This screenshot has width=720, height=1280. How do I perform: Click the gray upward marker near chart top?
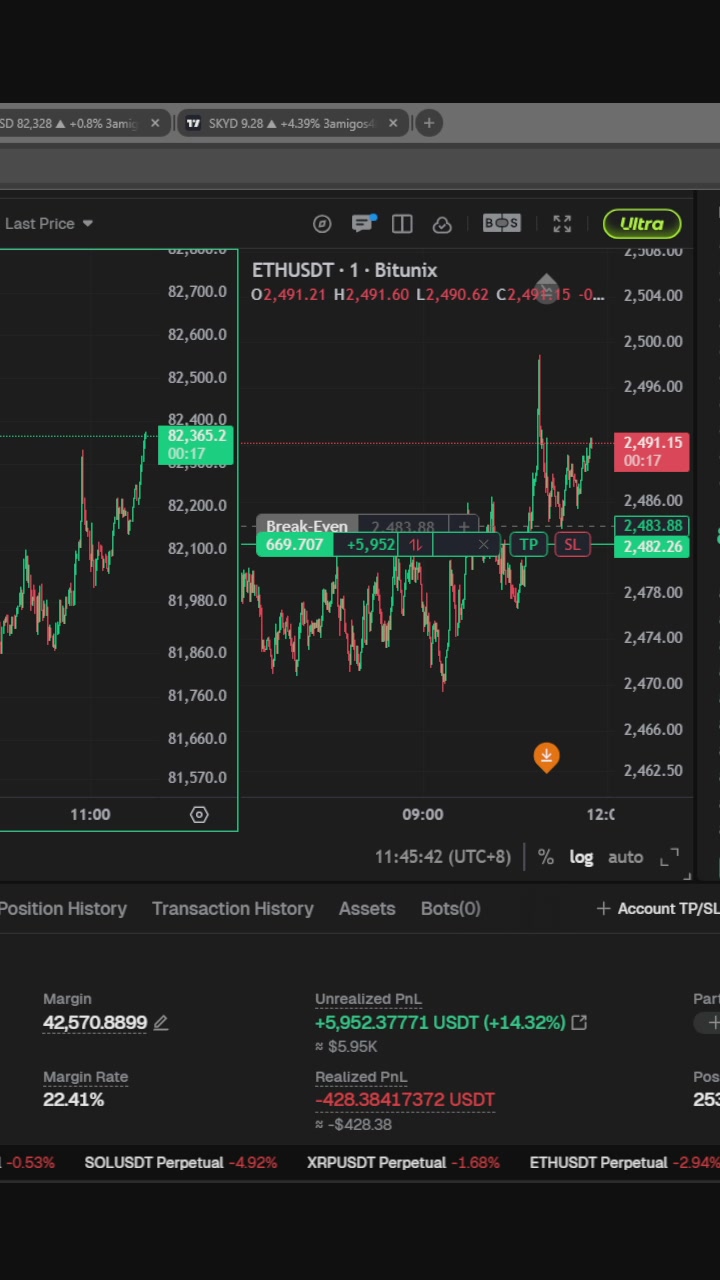click(x=546, y=288)
